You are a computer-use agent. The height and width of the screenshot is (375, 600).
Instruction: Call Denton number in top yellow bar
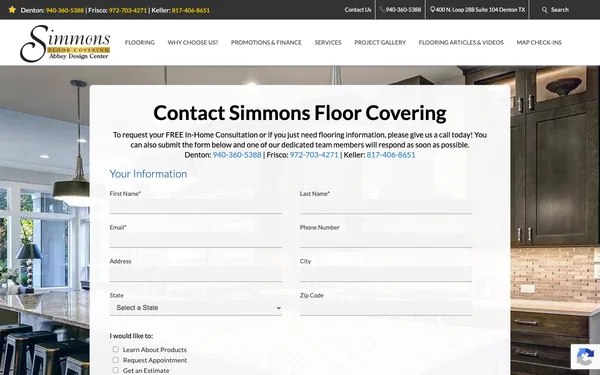(x=65, y=10)
